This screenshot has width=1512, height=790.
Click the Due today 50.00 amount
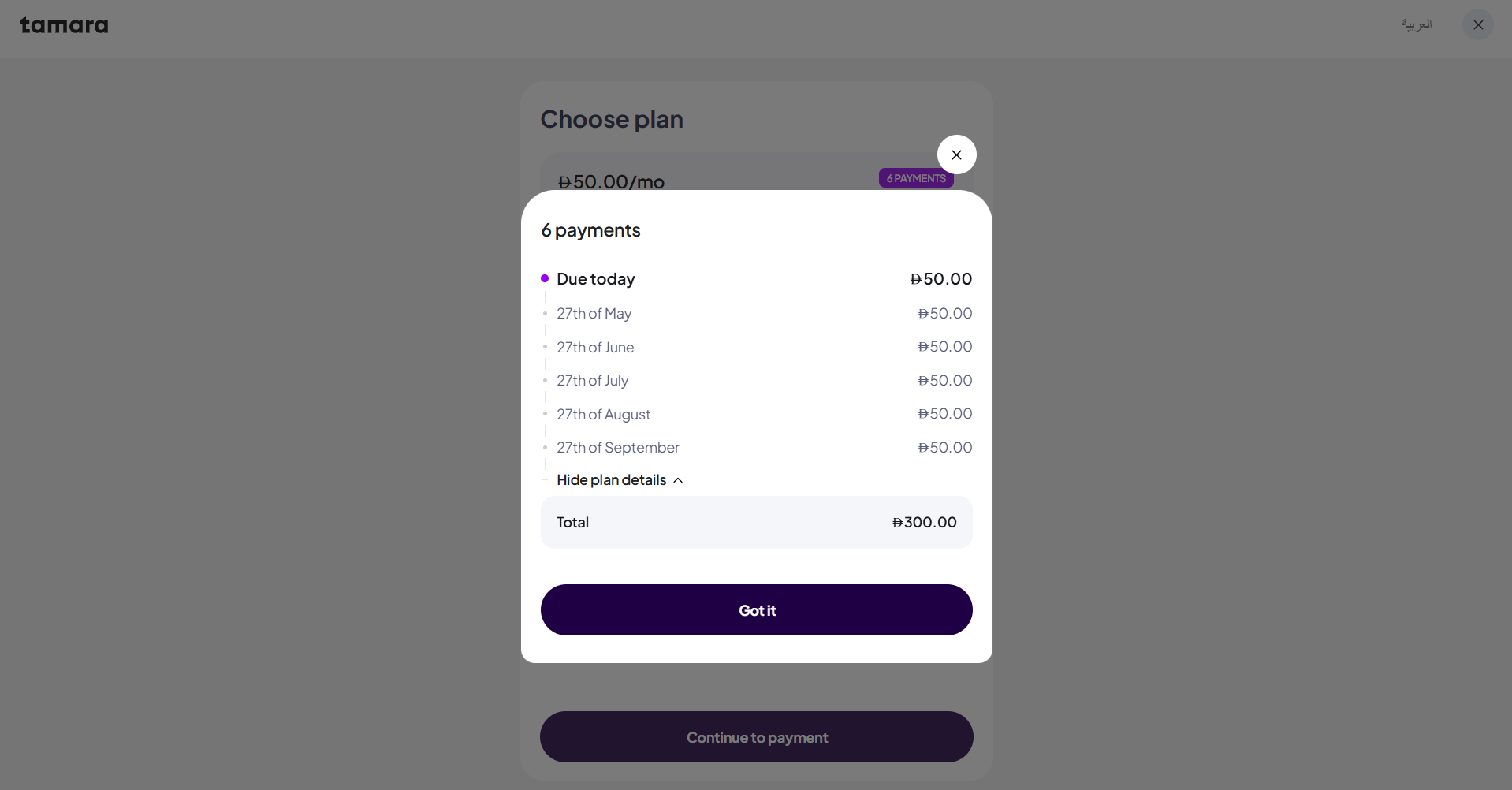tap(941, 279)
